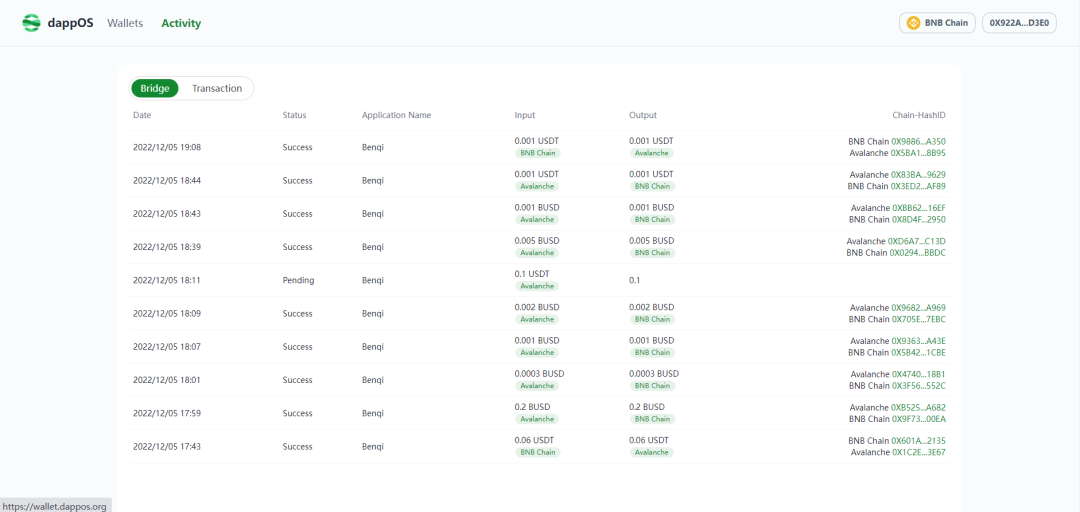Open the BNB Chain network selector

pos(937,23)
